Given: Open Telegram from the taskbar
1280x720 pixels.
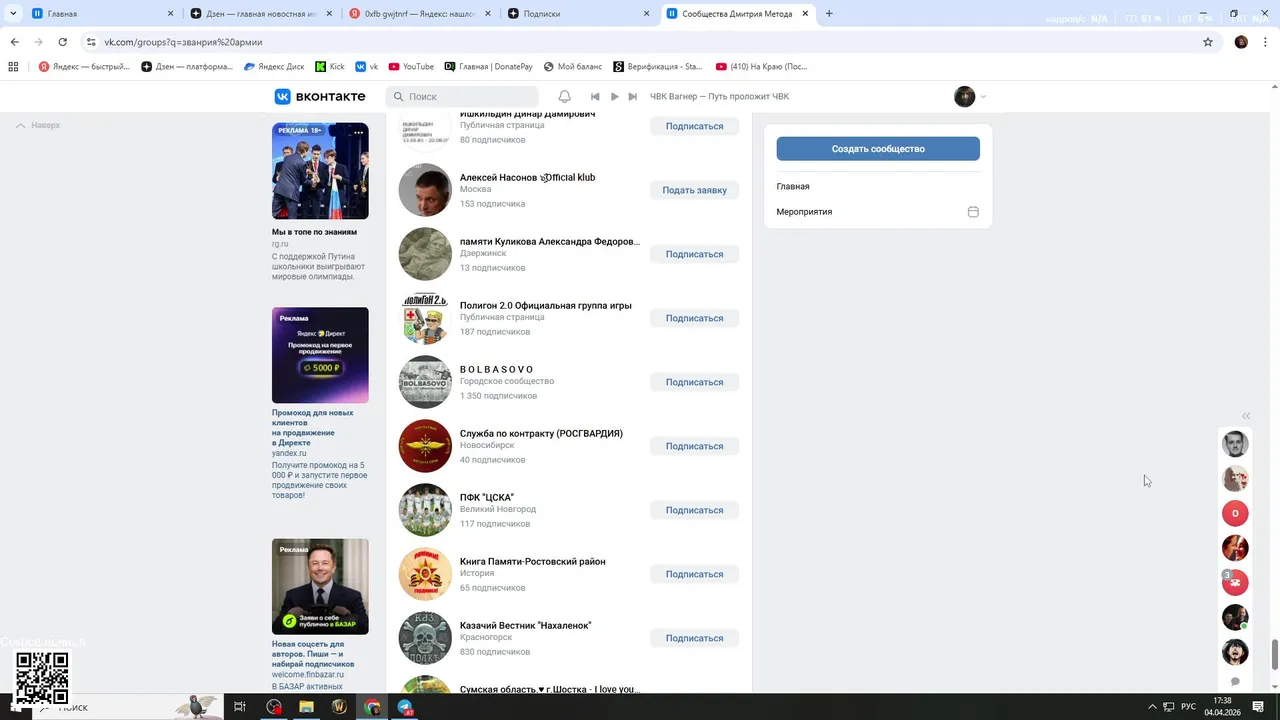Looking at the screenshot, I should [405, 707].
